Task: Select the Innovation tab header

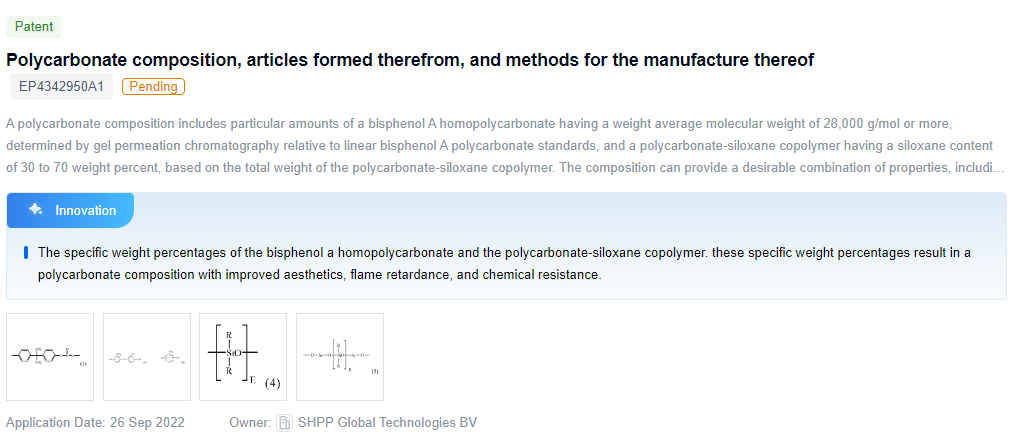Action: pos(70,210)
